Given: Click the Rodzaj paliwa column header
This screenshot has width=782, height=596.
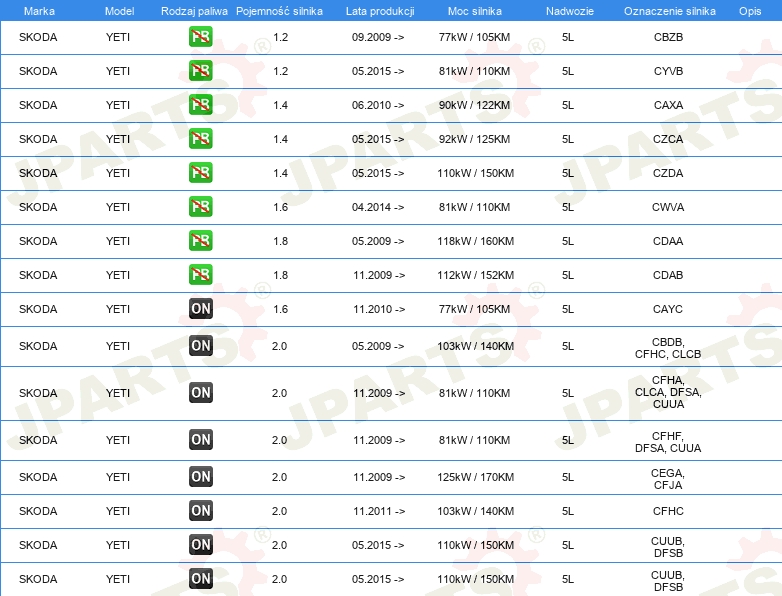Looking at the screenshot, I should pos(194,11).
